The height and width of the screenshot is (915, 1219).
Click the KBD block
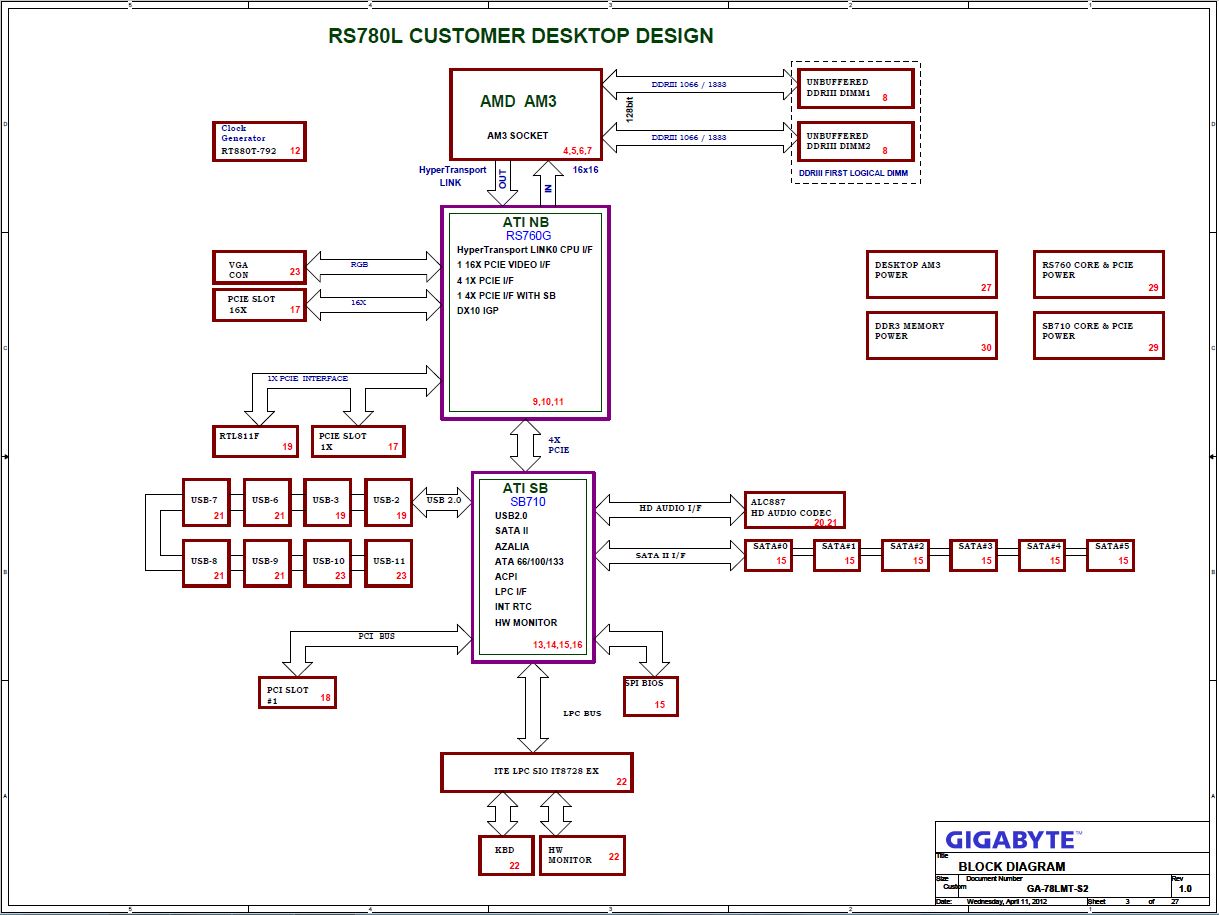click(x=506, y=855)
